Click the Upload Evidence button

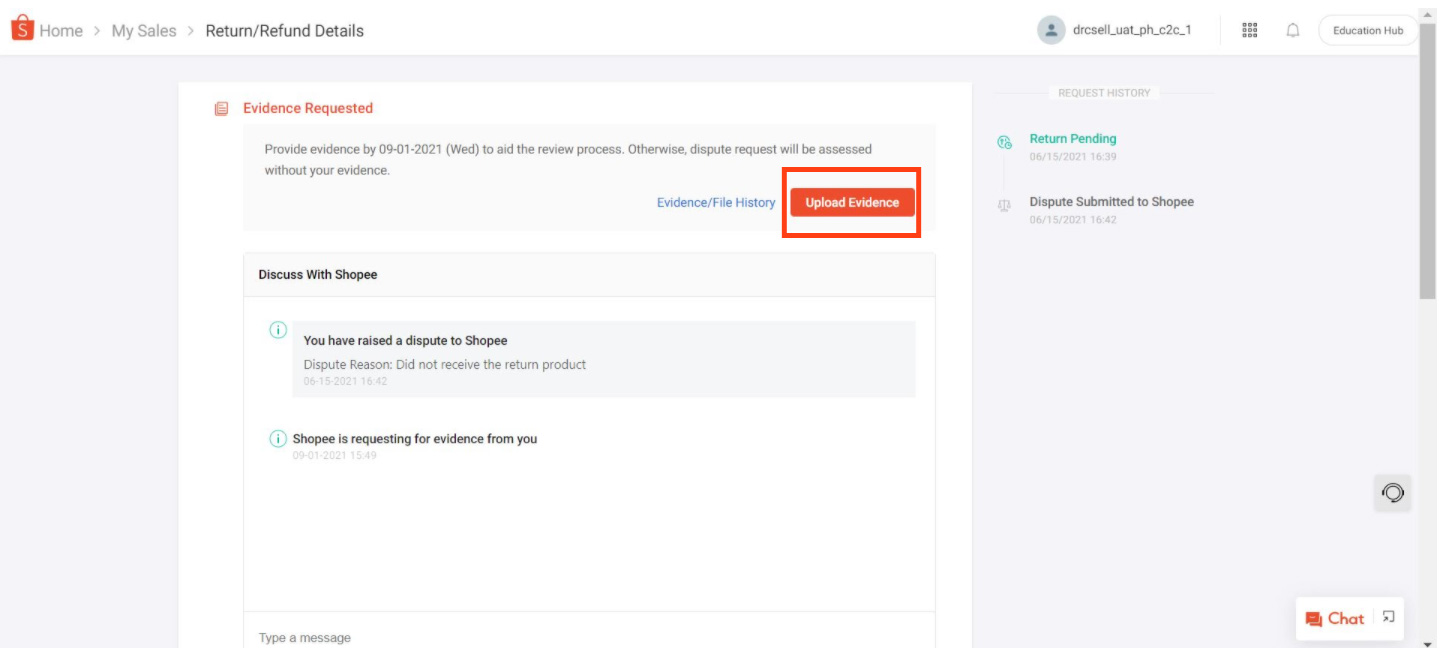(851, 201)
